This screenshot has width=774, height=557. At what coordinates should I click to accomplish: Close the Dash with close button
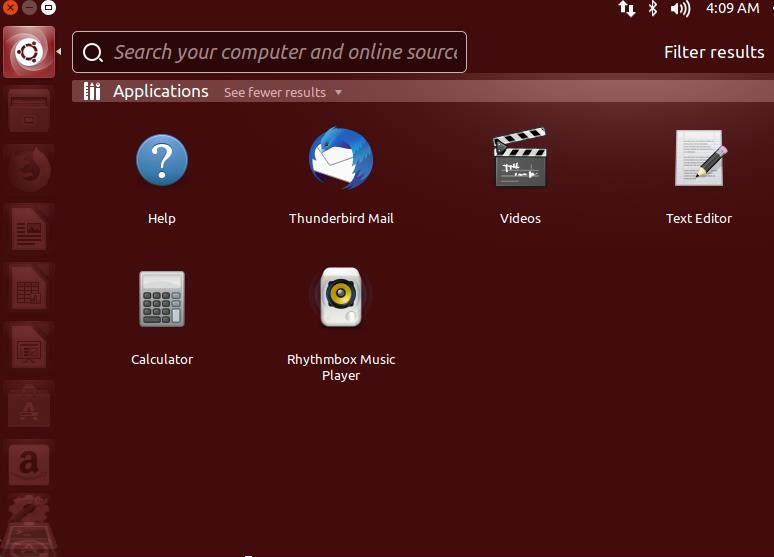tap(10, 7)
